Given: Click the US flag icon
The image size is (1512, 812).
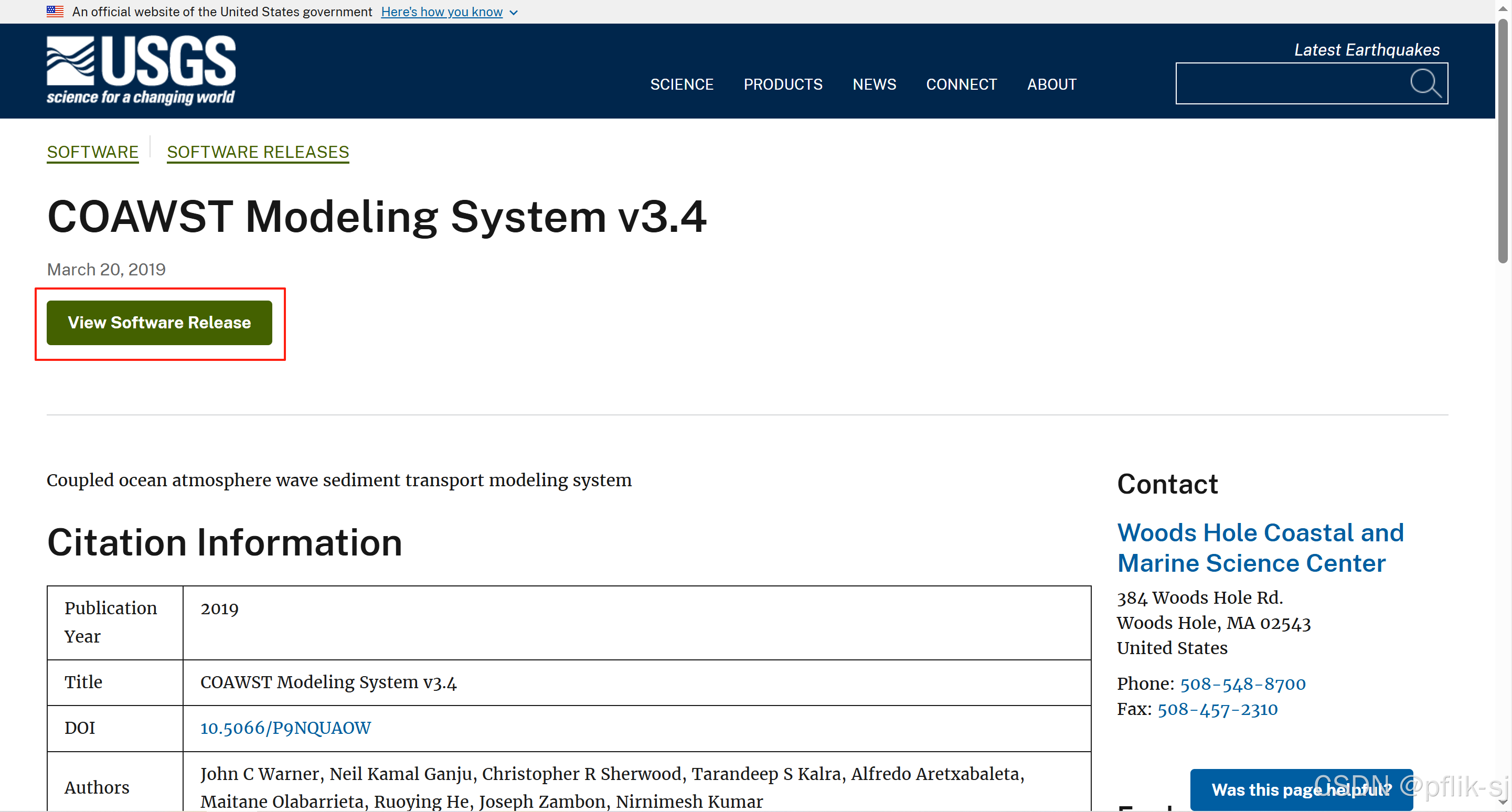Looking at the screenshot, I should click(x=55, y=11).
